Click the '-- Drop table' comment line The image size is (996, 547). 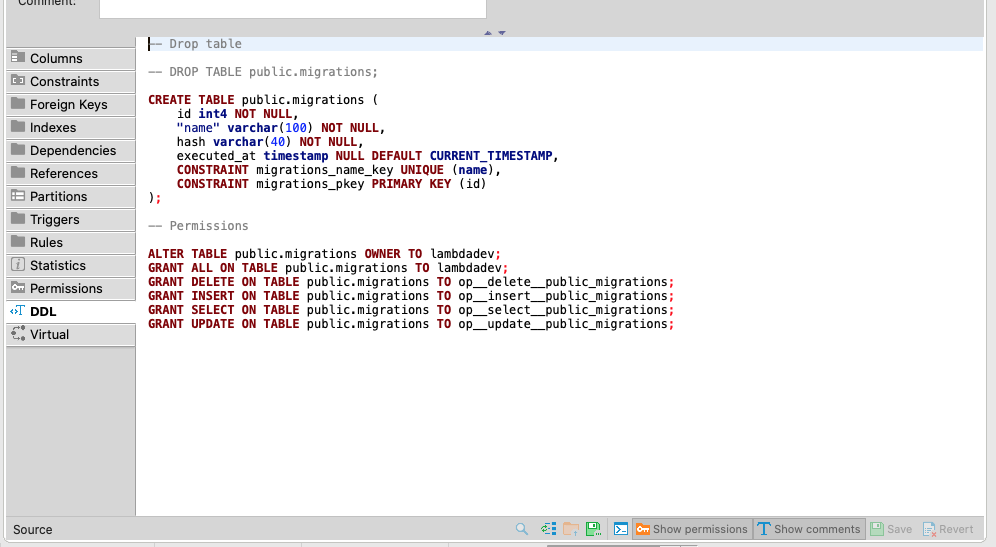[x=195, y=44]
